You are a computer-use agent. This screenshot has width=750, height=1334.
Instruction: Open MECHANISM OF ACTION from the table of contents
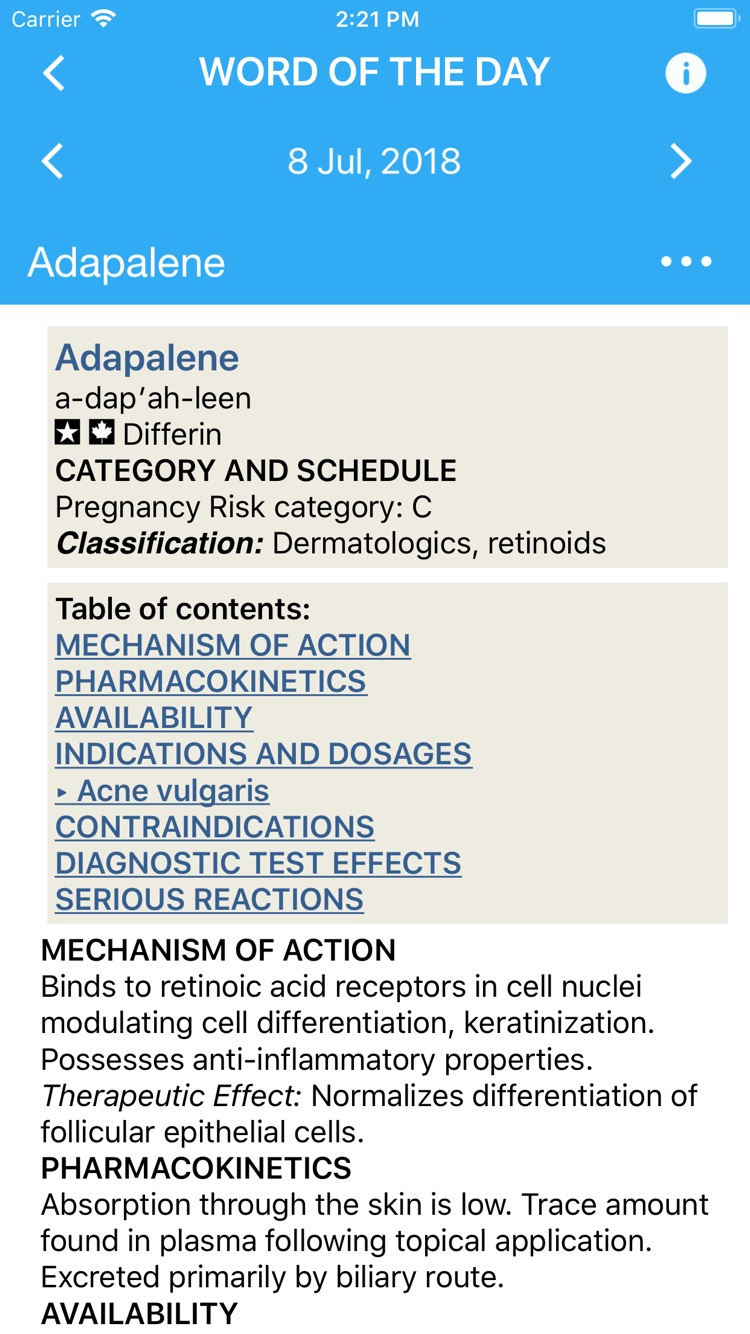tap(233, 645)
